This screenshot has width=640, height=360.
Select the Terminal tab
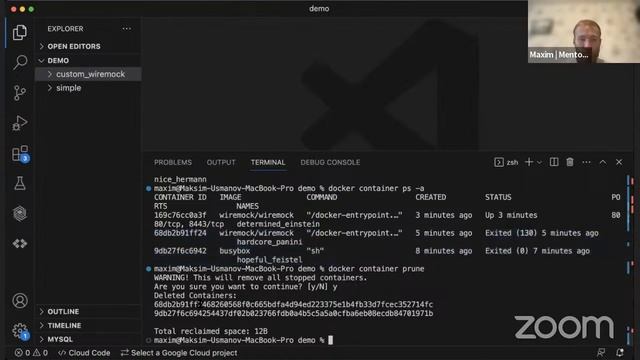pos(268,162)
